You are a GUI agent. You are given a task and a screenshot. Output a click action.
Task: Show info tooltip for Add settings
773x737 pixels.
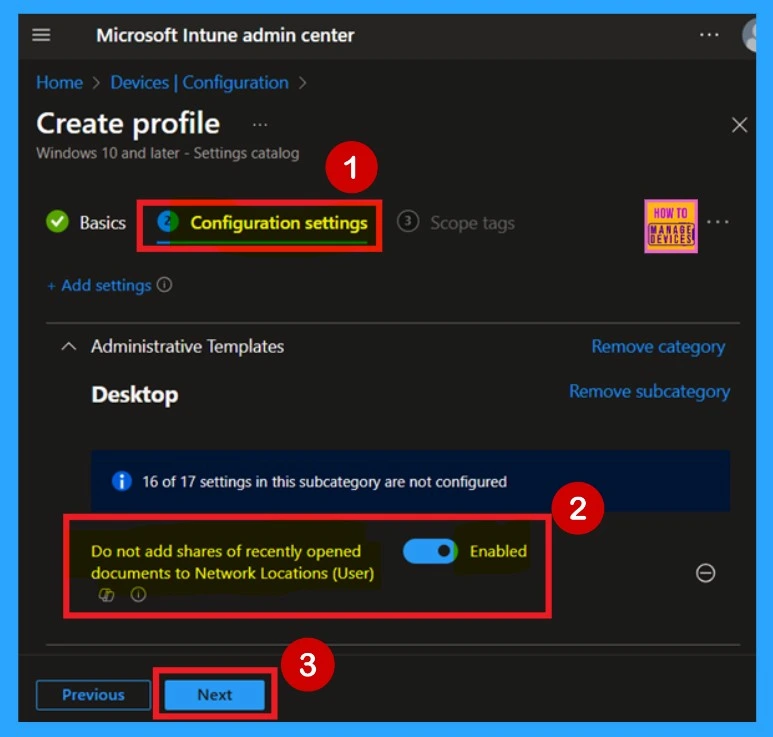(x=164, y=284)
